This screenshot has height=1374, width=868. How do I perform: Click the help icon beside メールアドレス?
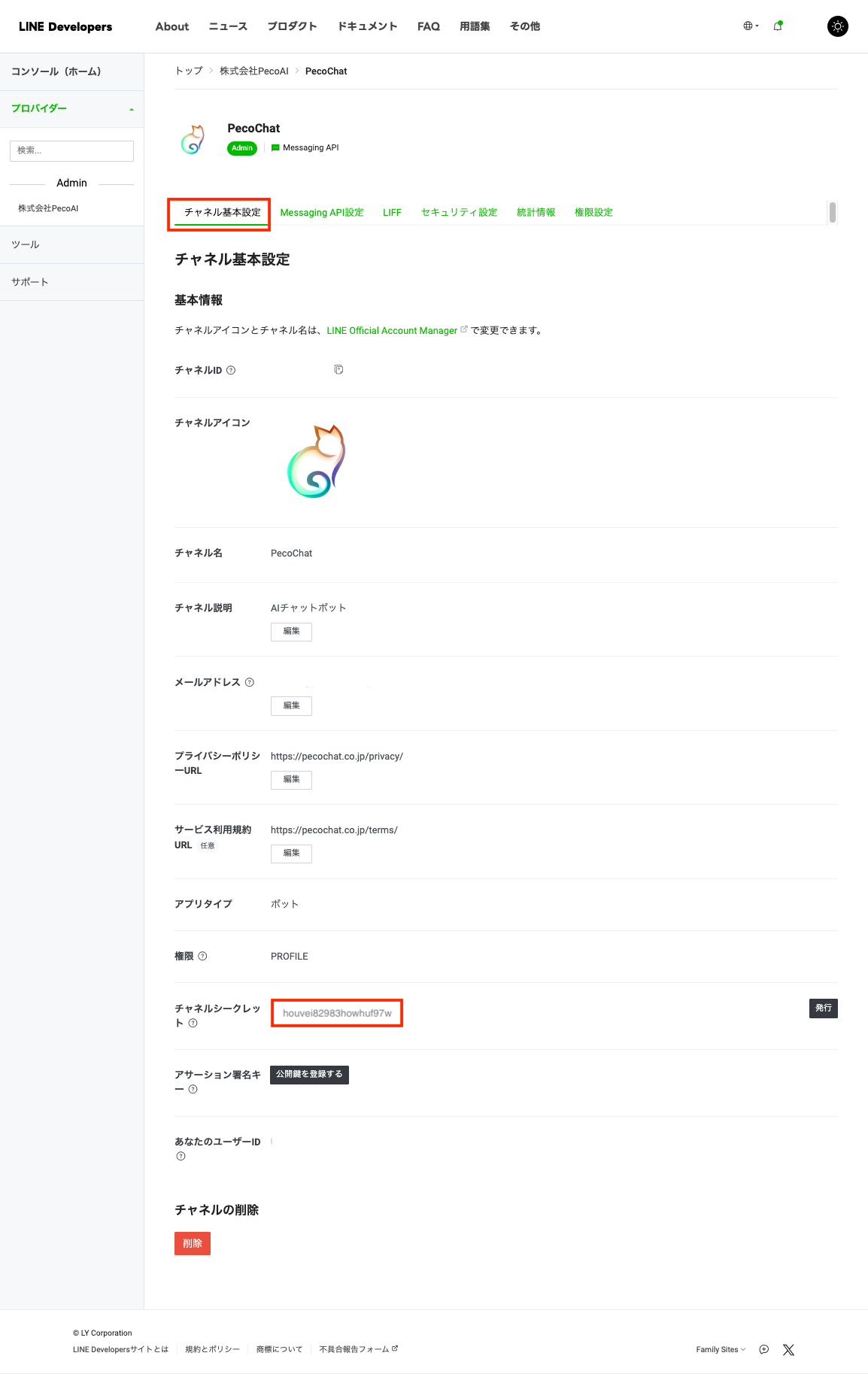pyautogui.click(x=250, y=682)
